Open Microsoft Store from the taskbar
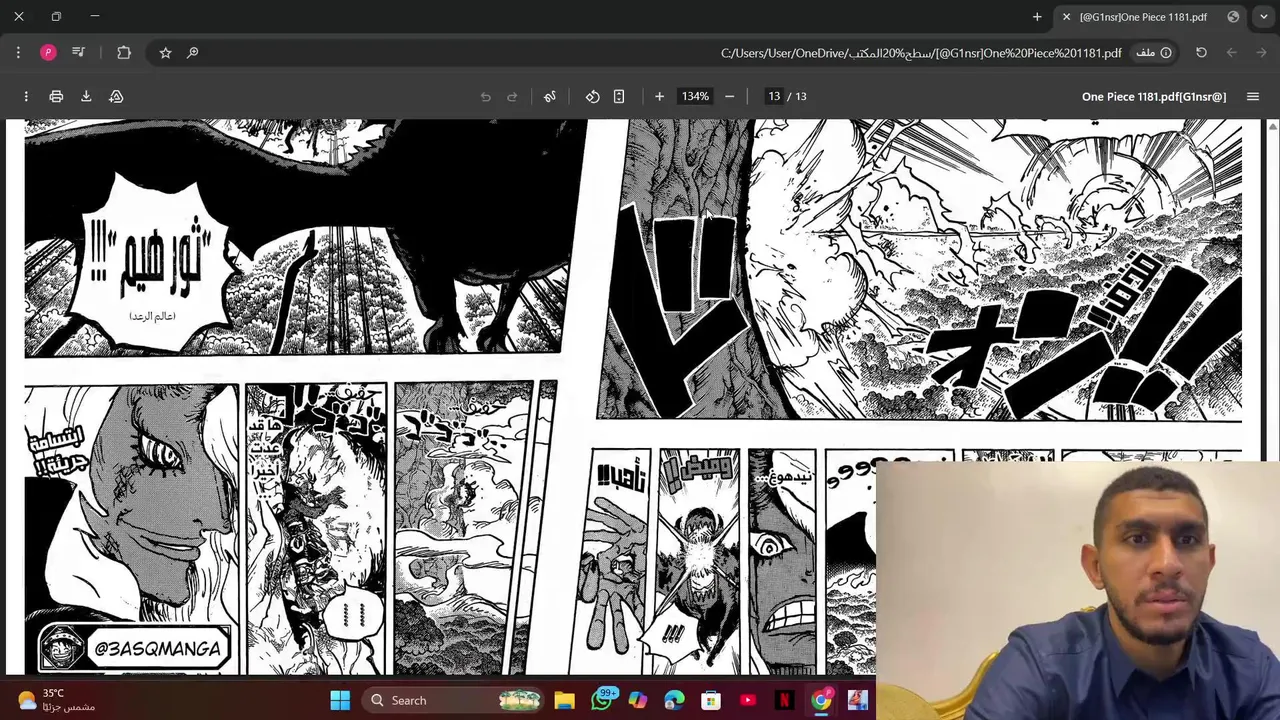This screenshot has width=1280, height=720. 711,700
